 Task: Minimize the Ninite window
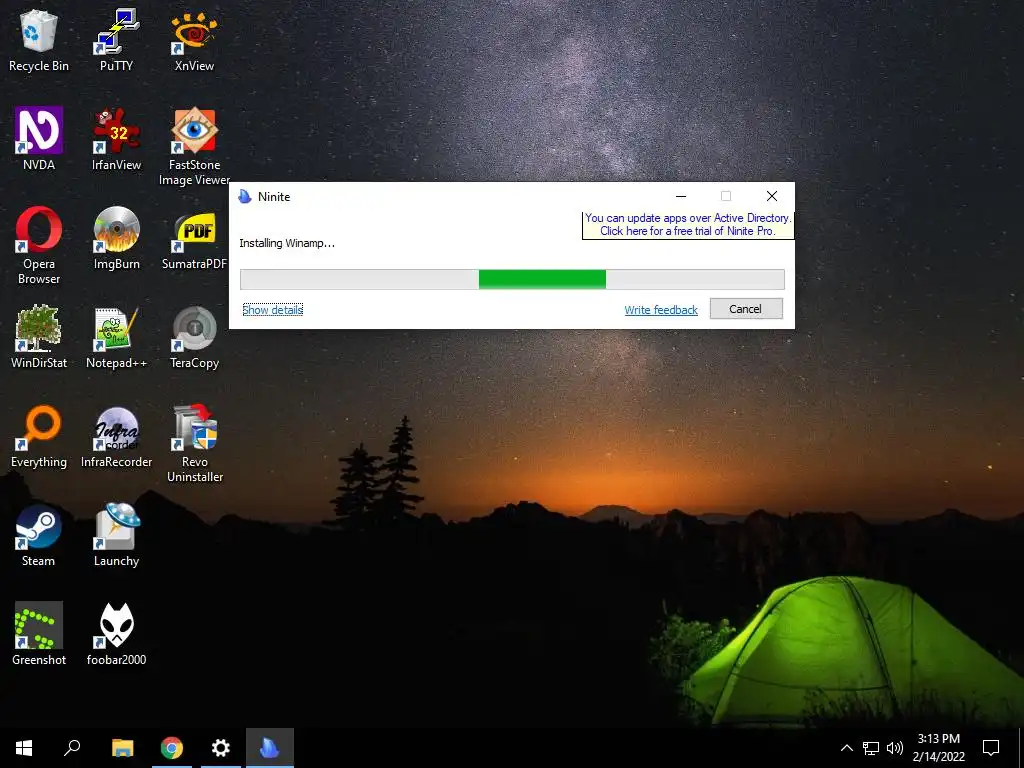pos(681,196)
